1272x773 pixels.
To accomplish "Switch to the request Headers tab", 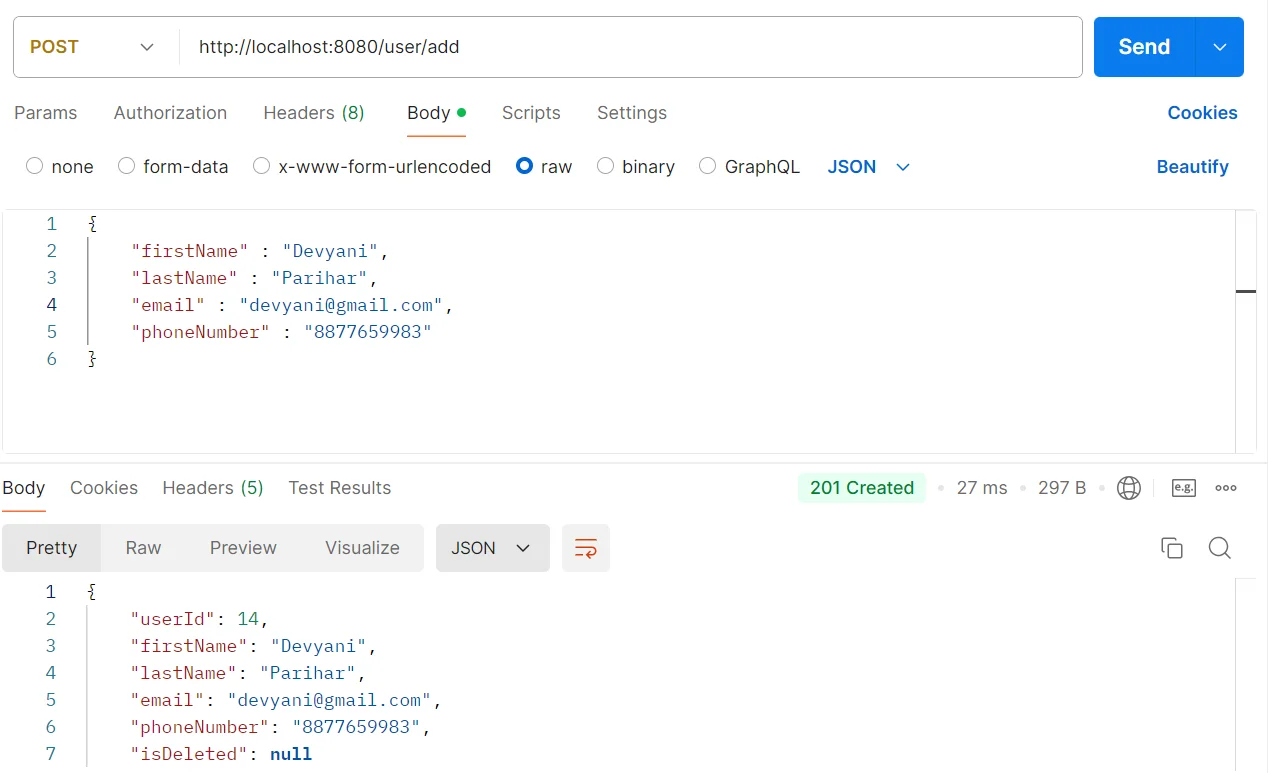I will pyautogui.click(x=313, y=113).
